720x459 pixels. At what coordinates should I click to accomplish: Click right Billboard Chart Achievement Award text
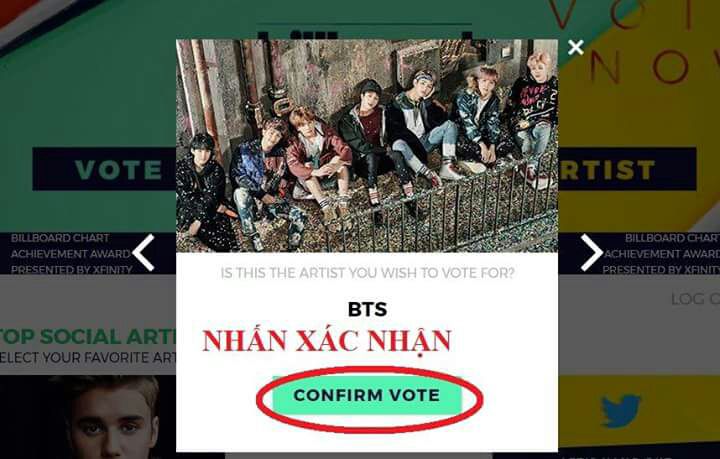661,254
